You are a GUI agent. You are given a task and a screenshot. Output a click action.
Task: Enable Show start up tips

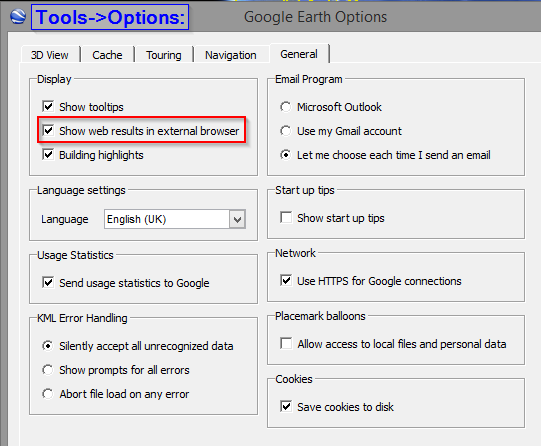tap(286, 218)
